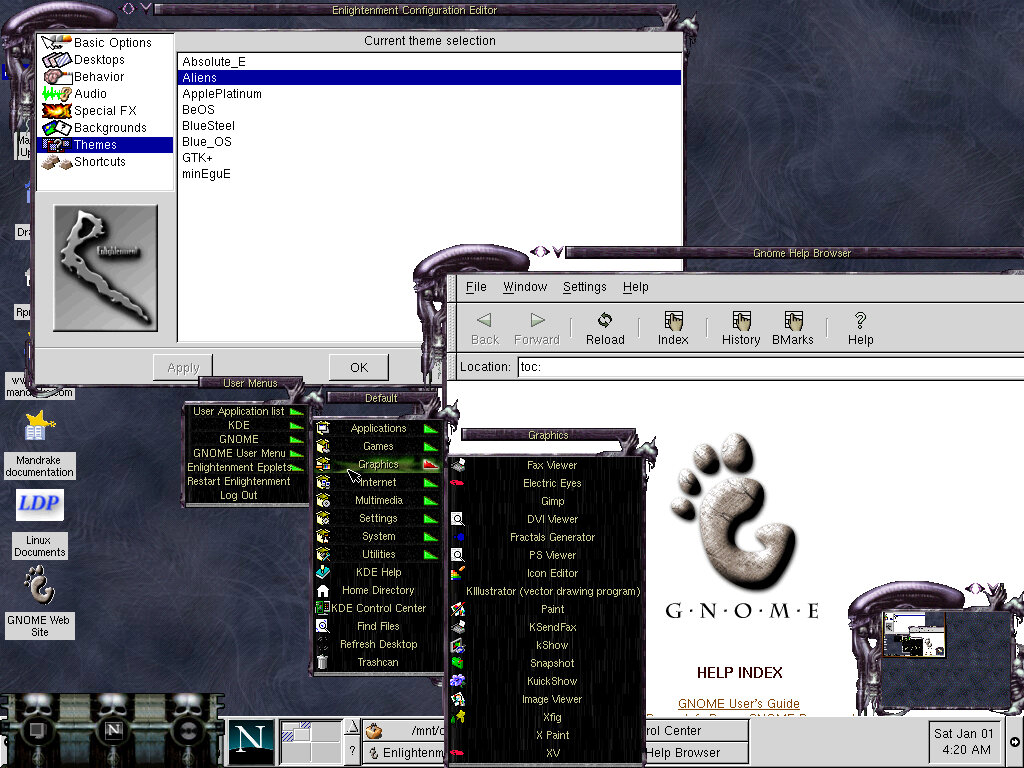
Task: Follow the GNOME User's Guide link
Action: coord(738,704)
